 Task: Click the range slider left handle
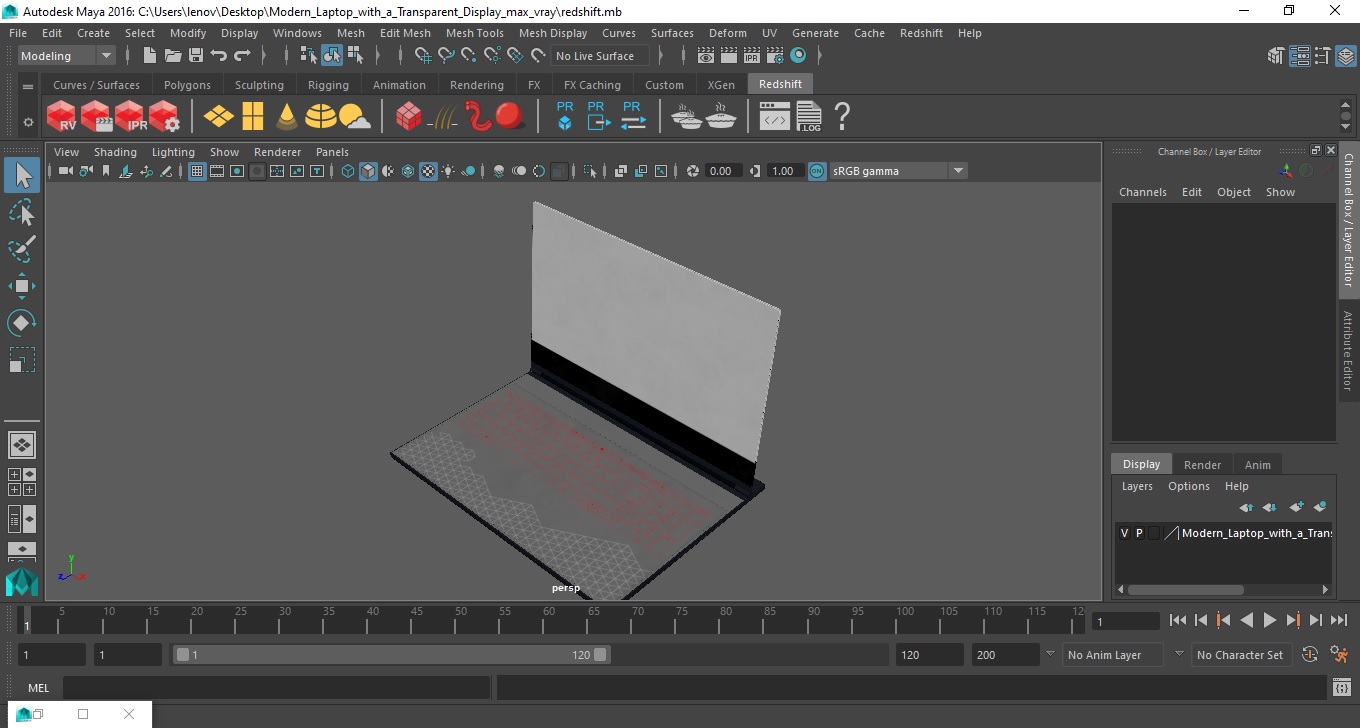(x=182, y=655)
